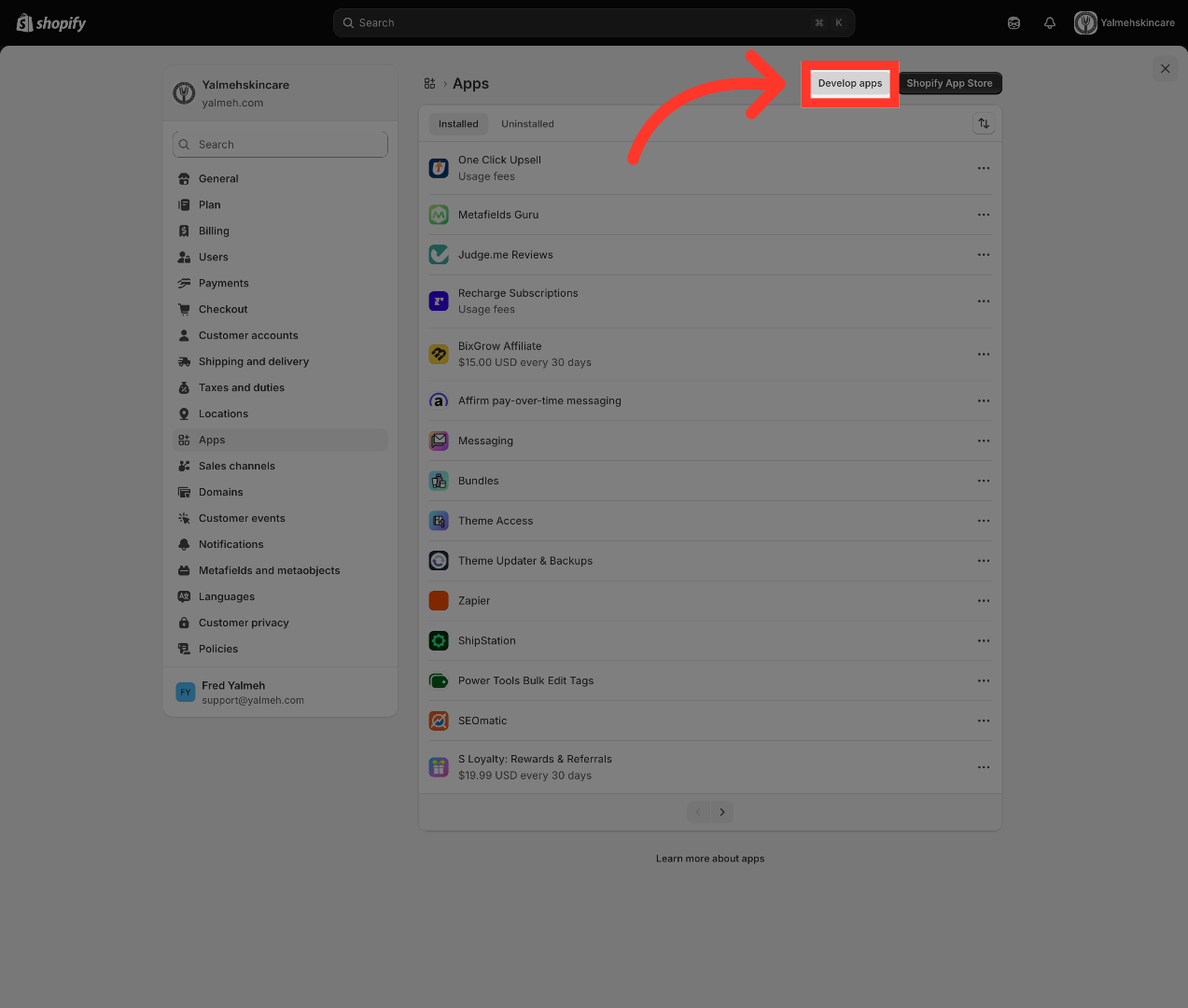
Task: Open more options for BixGrow Affiliate
Action: point(984,355)
